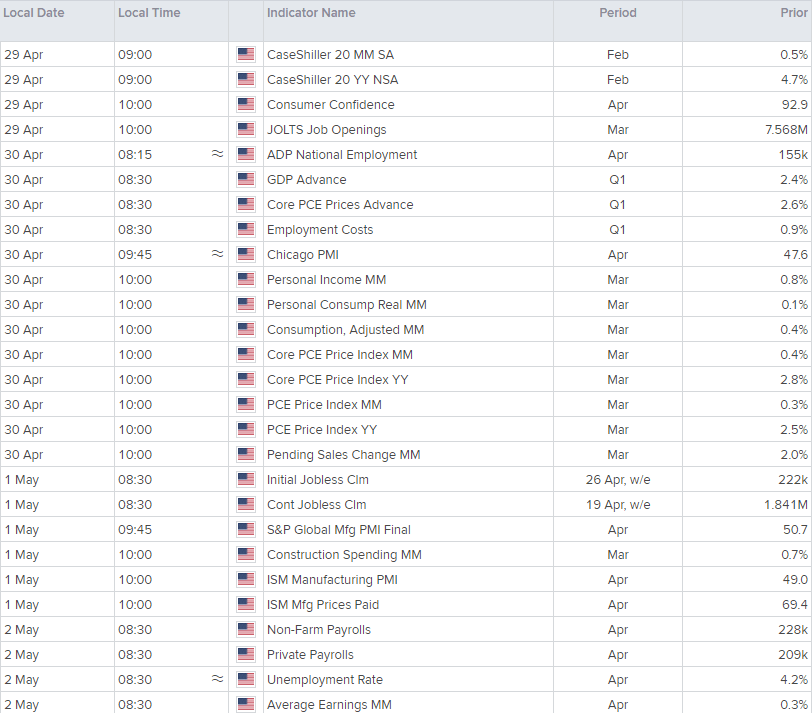
Task: Click the 1.841M prior value
Action: click(x=786, y=504)
